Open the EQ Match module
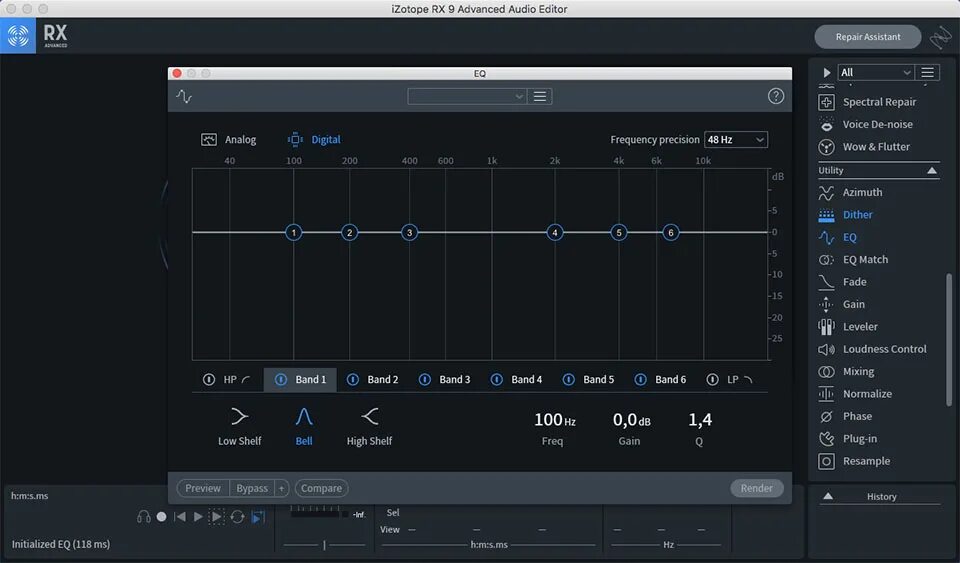Image resolution: width=960 pixels, height=563 pixels. (x=853, y=259)
